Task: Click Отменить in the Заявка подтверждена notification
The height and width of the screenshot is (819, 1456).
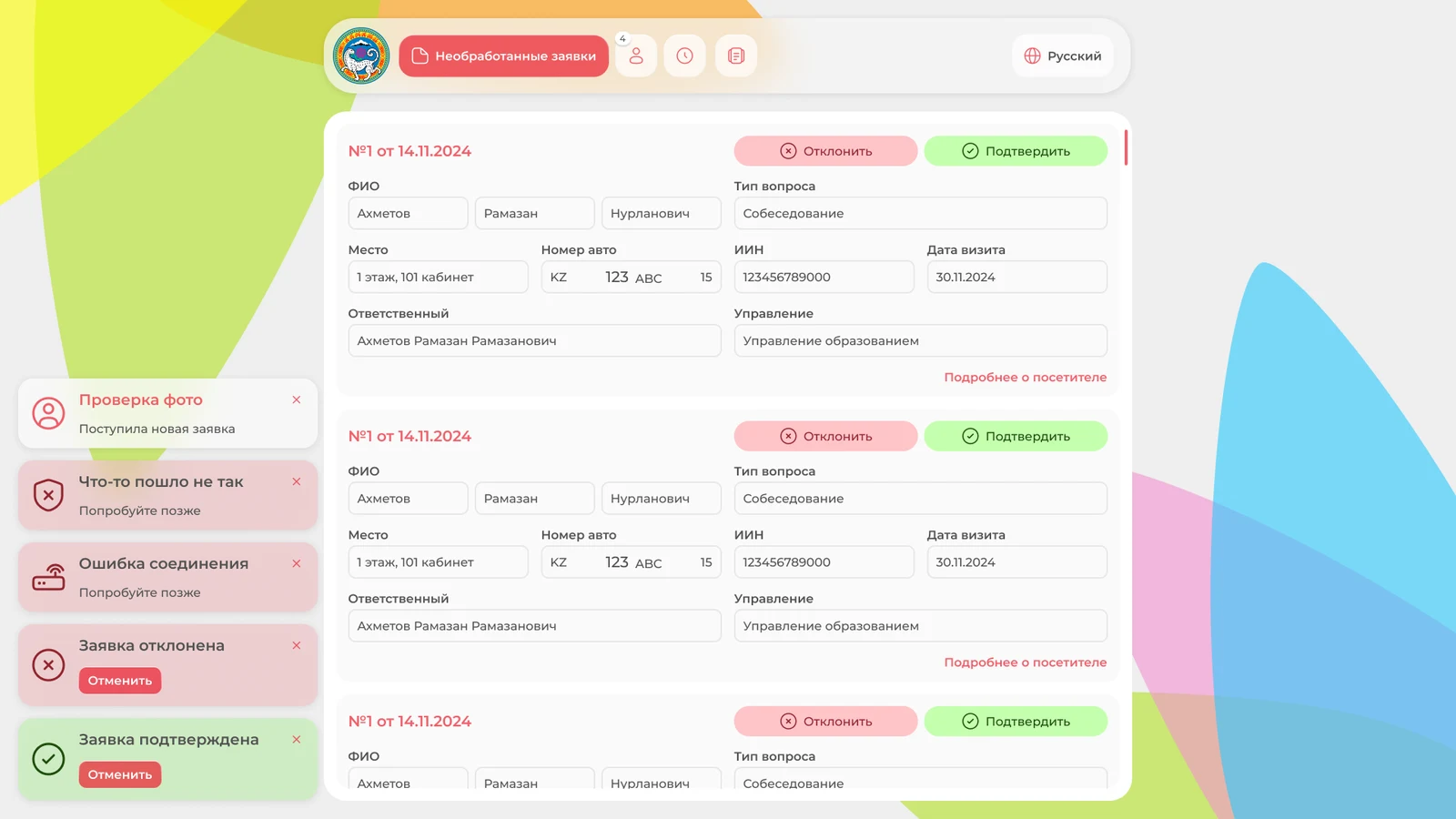Action: pyautogui.click(x=120, y=774)
